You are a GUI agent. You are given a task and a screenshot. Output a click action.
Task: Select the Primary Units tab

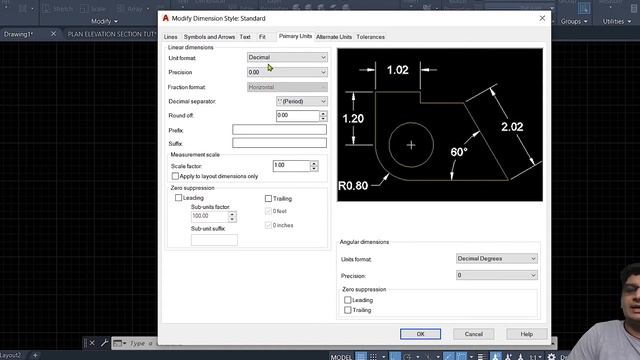point(295,36)
